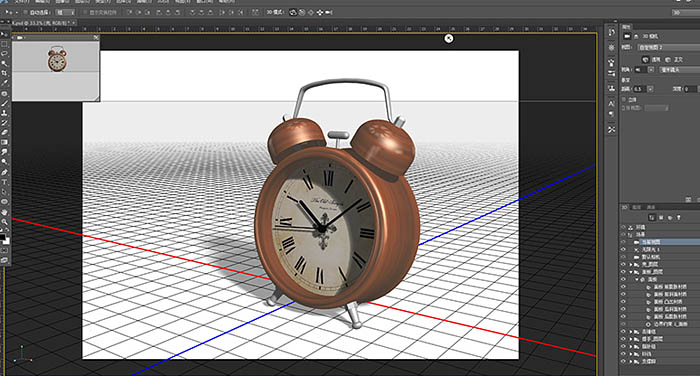Toggle Auto-Select checkbox in options bar
The width and height of the screenshot is (700, 376).
26,13
